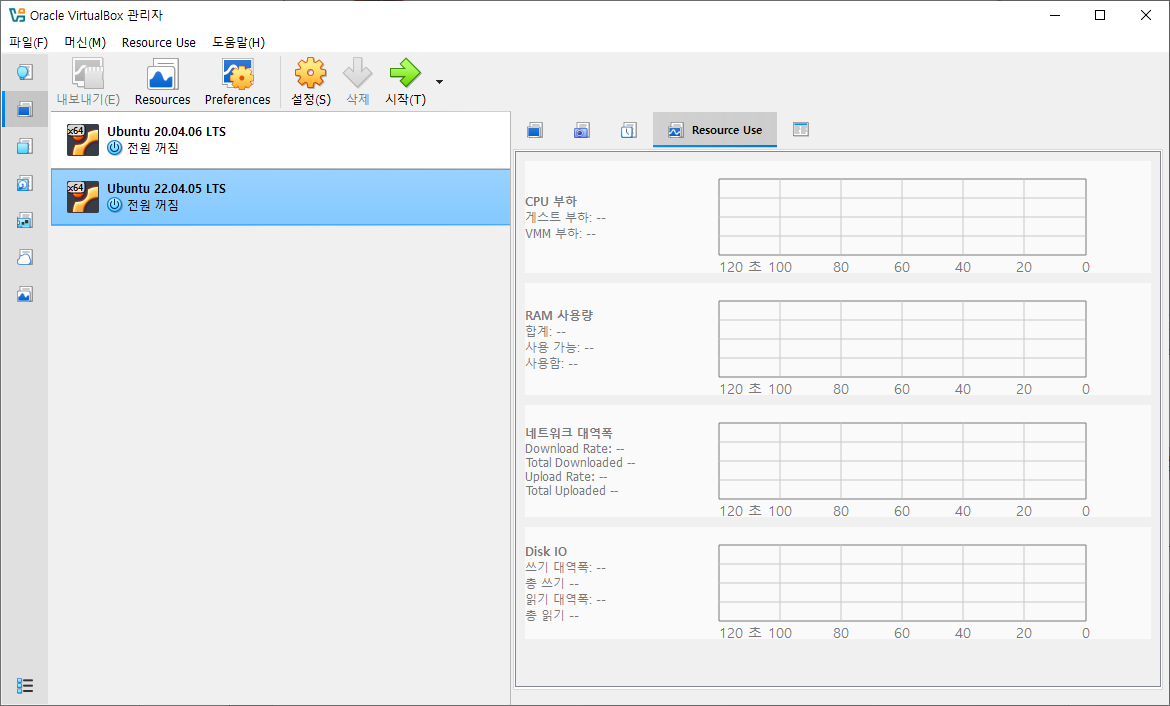Open the 도움말(H) help menu
1170x706 pixels.
point(239,43)
